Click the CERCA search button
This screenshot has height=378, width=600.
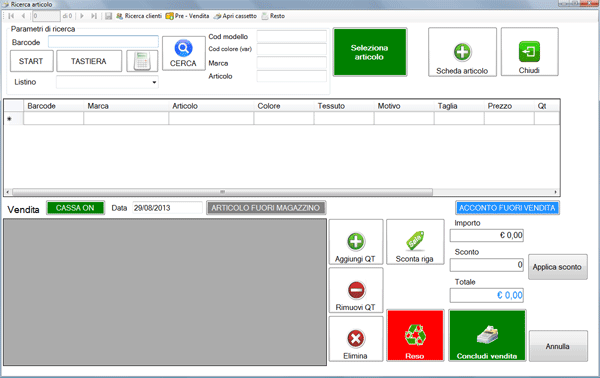click(183, 53)
